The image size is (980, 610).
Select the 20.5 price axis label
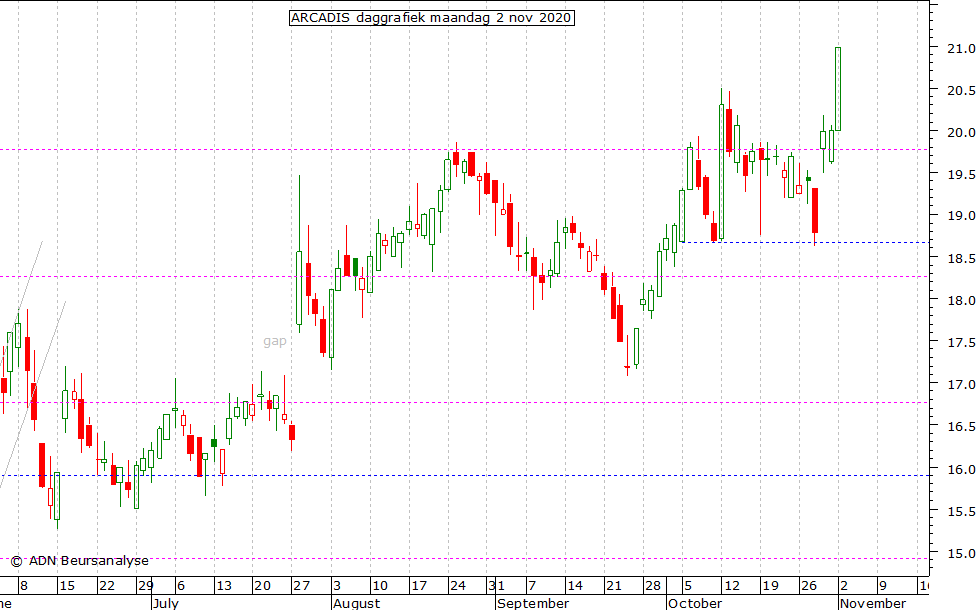click(x=961, y=91)
